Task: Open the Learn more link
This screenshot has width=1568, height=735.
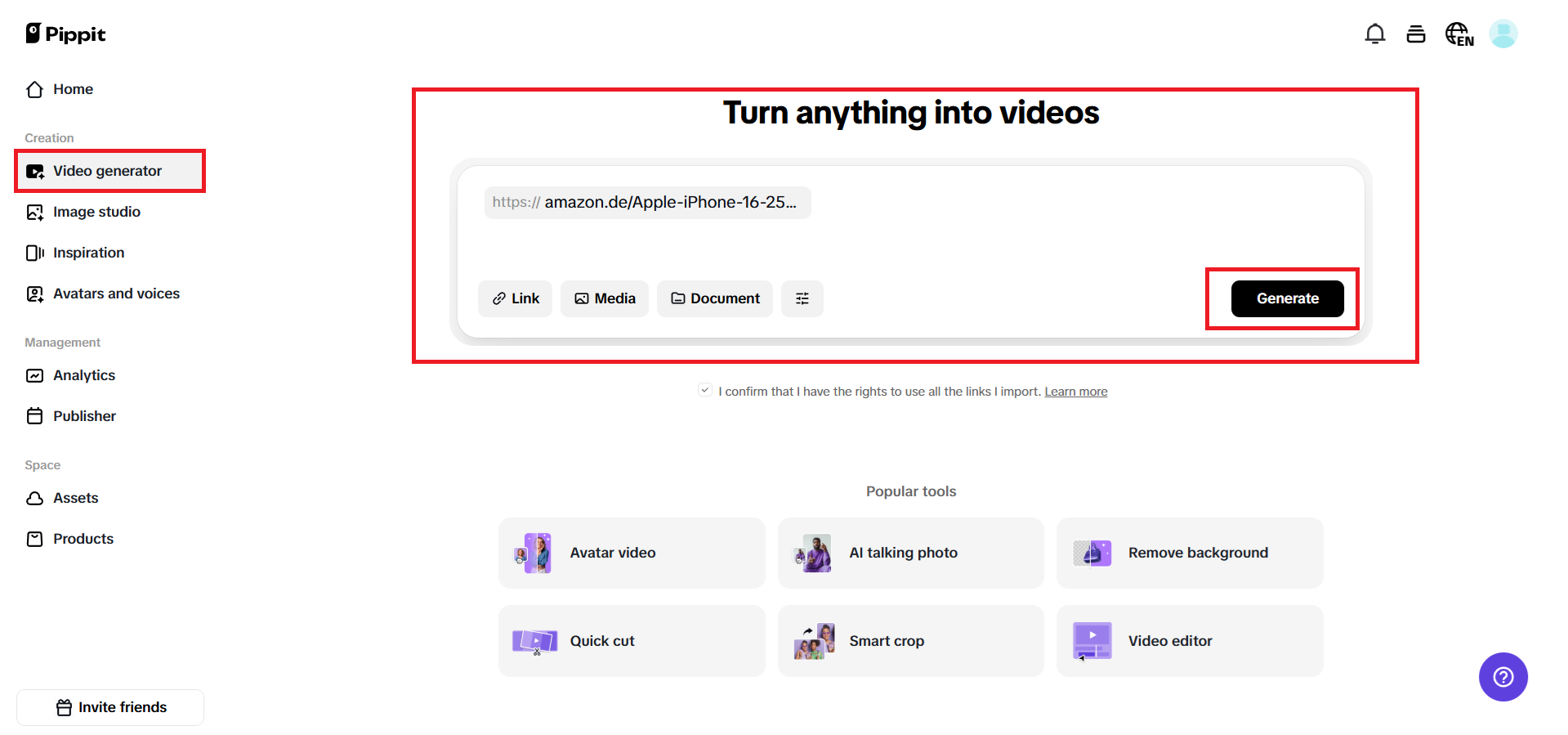Action: pyautogui.click(x=1076, y=392)
